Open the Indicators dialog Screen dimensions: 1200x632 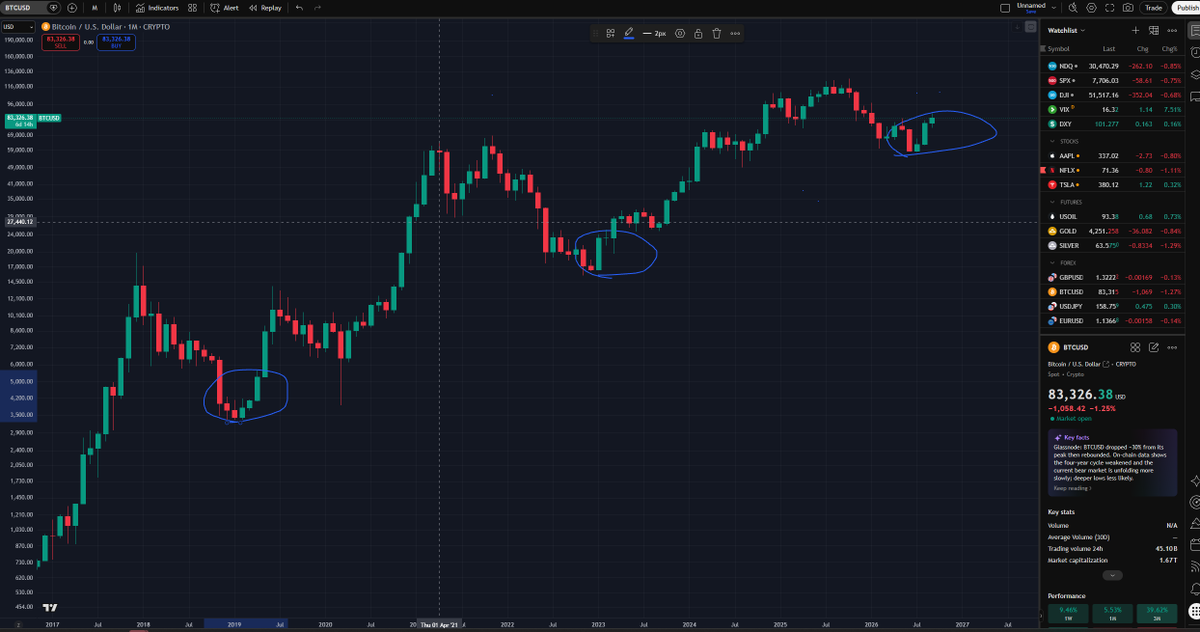point(157,7)
